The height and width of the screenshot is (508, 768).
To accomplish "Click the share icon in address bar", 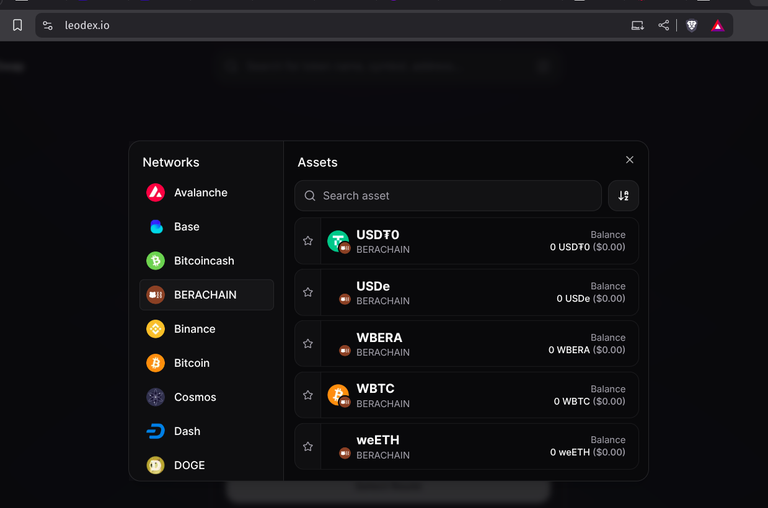I will tap(664, 25).
